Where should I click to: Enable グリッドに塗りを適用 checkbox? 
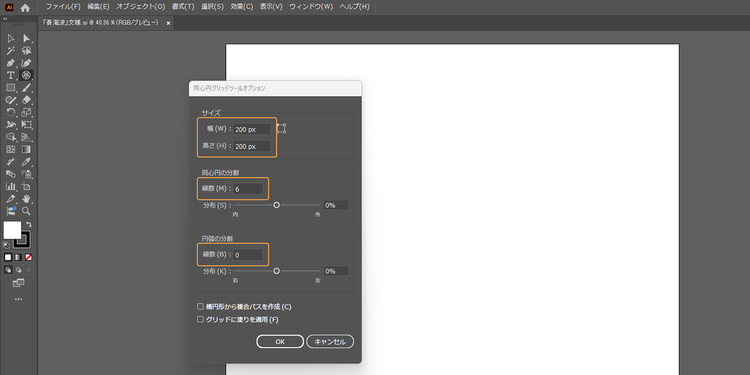point(200,320)
